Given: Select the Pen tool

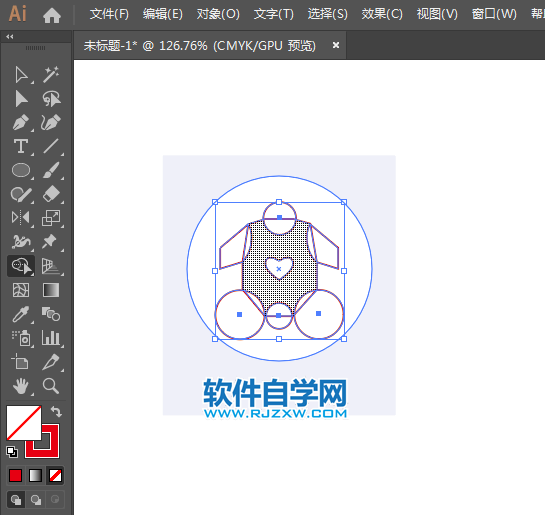Looking at the screenshot, I should tap(21, 122).
